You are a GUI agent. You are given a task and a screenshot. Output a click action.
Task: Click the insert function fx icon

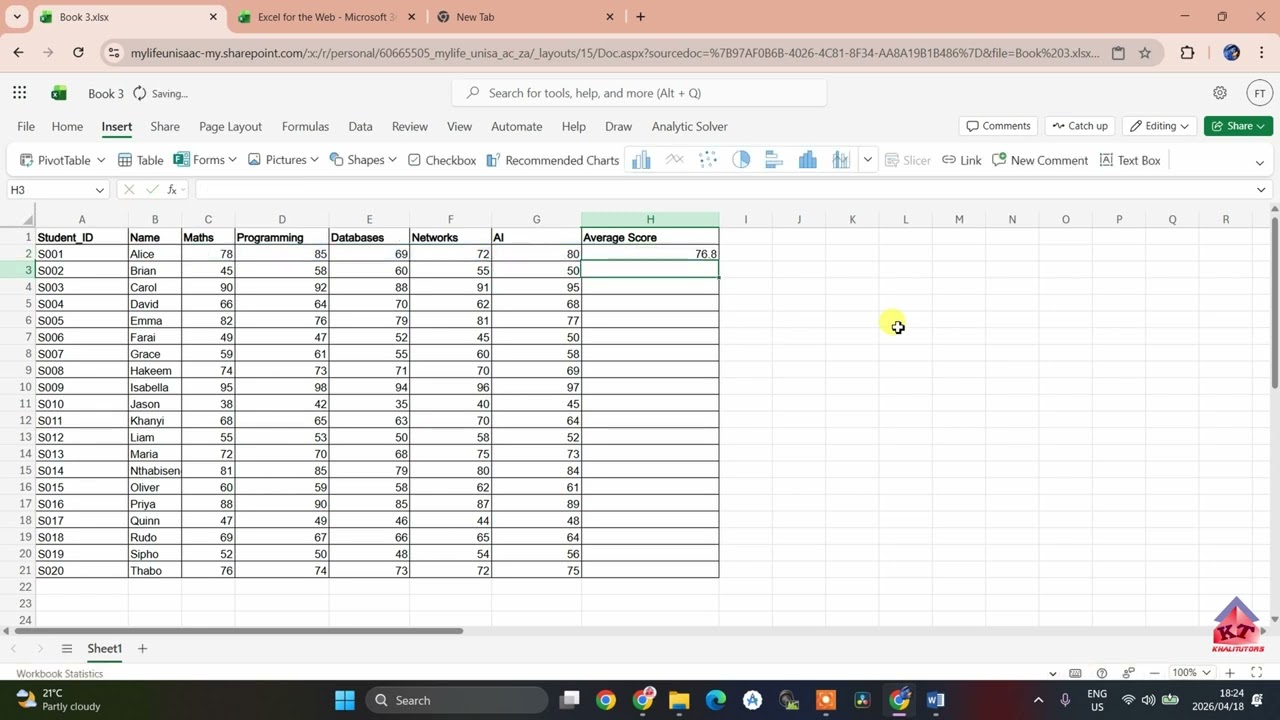pos(173,189)
